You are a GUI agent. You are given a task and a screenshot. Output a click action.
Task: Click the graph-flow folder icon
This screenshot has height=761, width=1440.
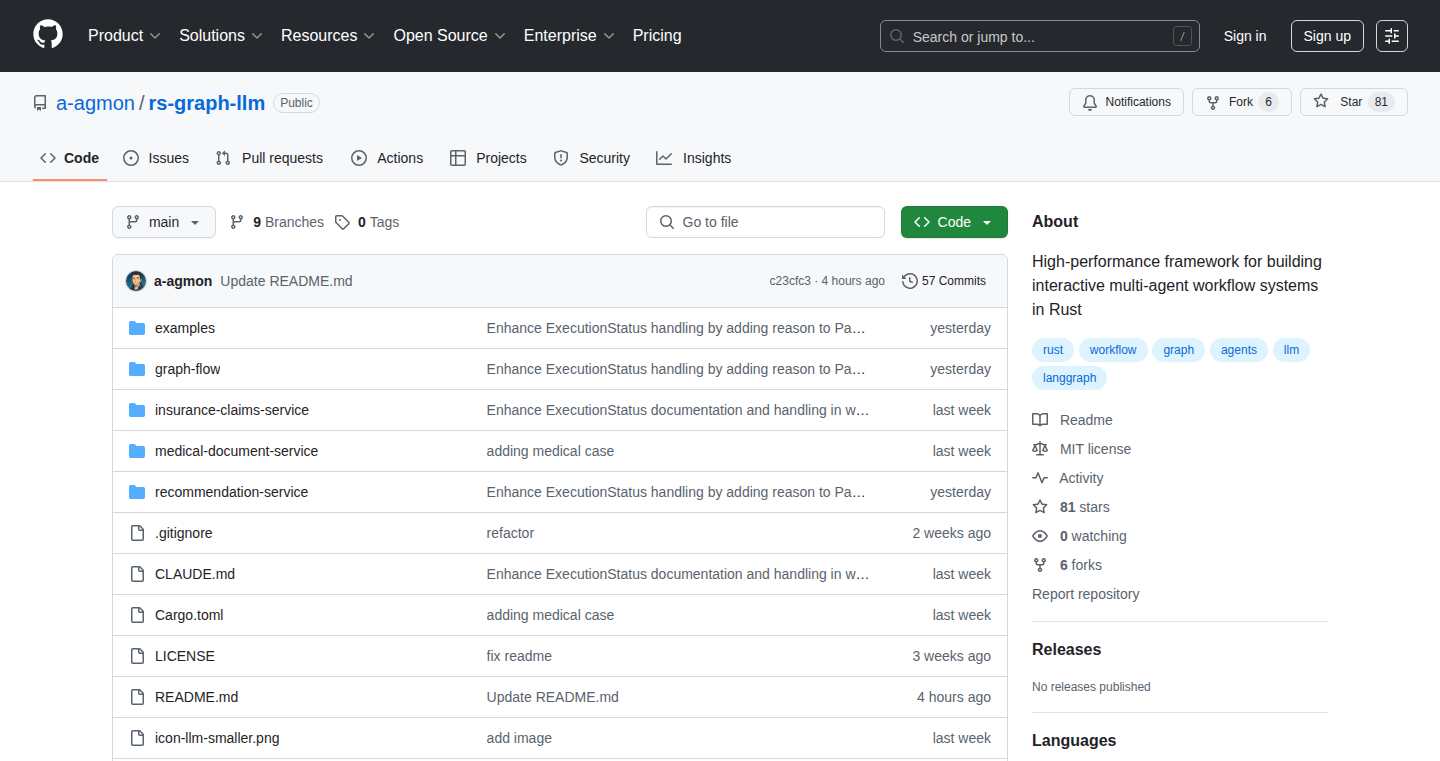coord(137,369)
